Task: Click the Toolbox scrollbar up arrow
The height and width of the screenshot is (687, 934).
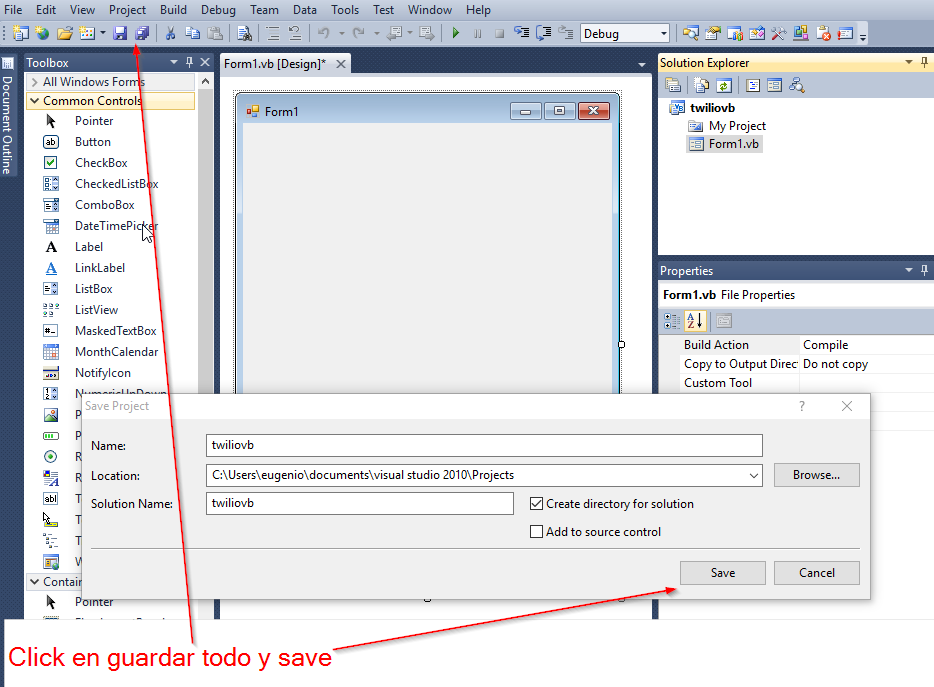Action: click(x=206, y=81)
